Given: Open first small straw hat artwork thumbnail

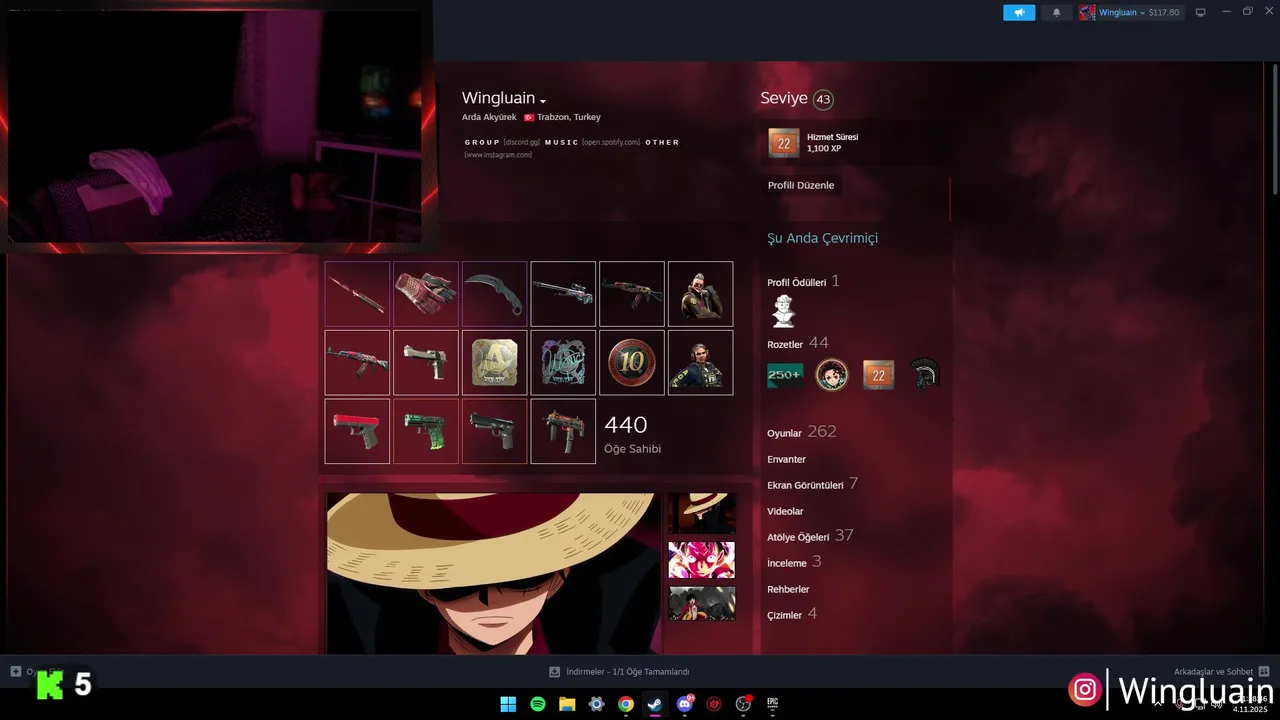Looking at the screenshot, I should 701,513.
